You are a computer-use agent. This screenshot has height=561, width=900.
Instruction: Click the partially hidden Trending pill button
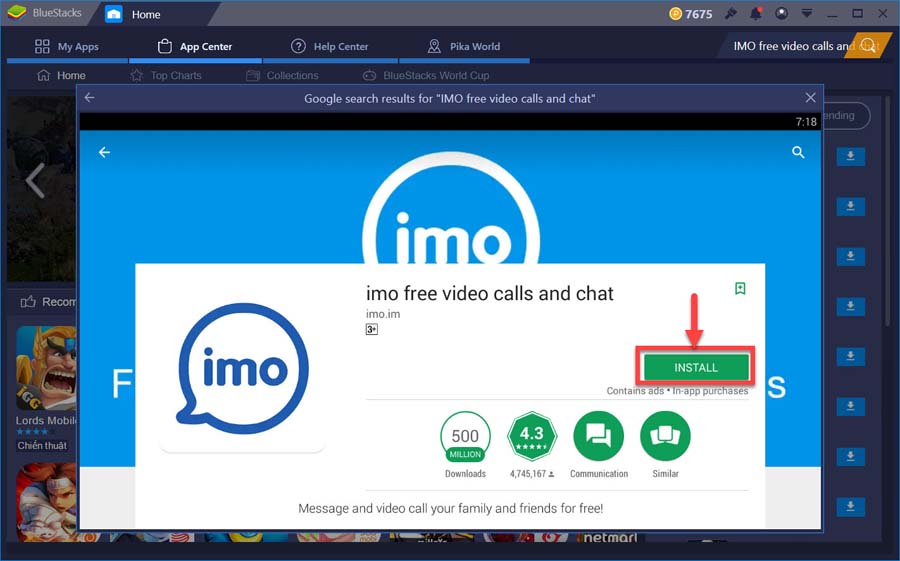[x=847, y=115]
